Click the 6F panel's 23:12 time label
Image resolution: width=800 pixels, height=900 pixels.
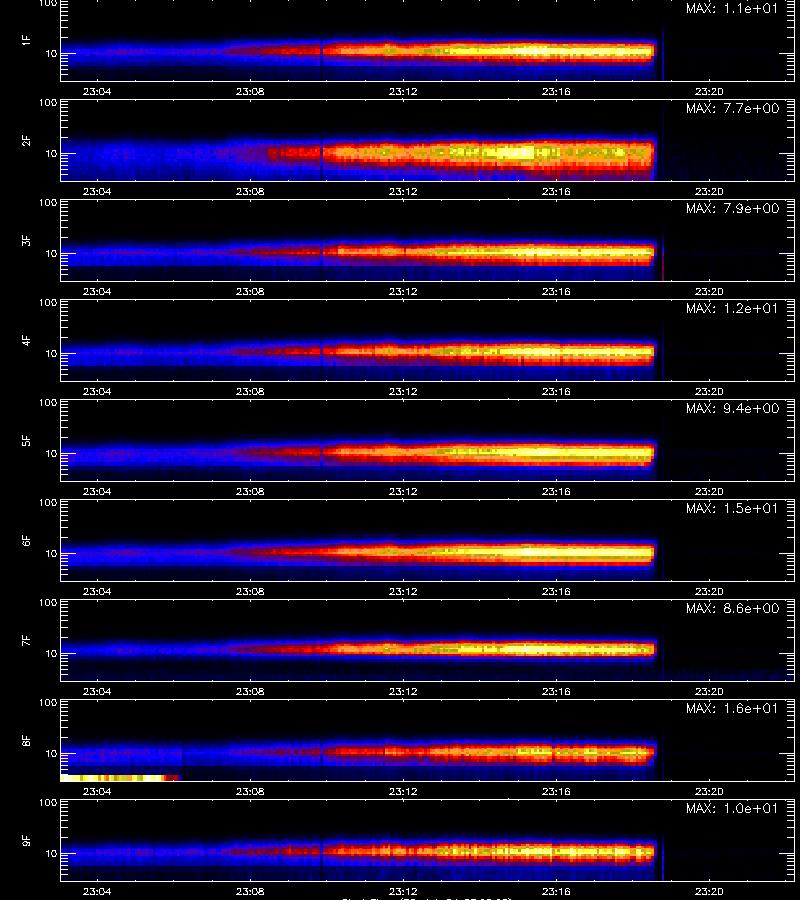click(x=403, y=591)
